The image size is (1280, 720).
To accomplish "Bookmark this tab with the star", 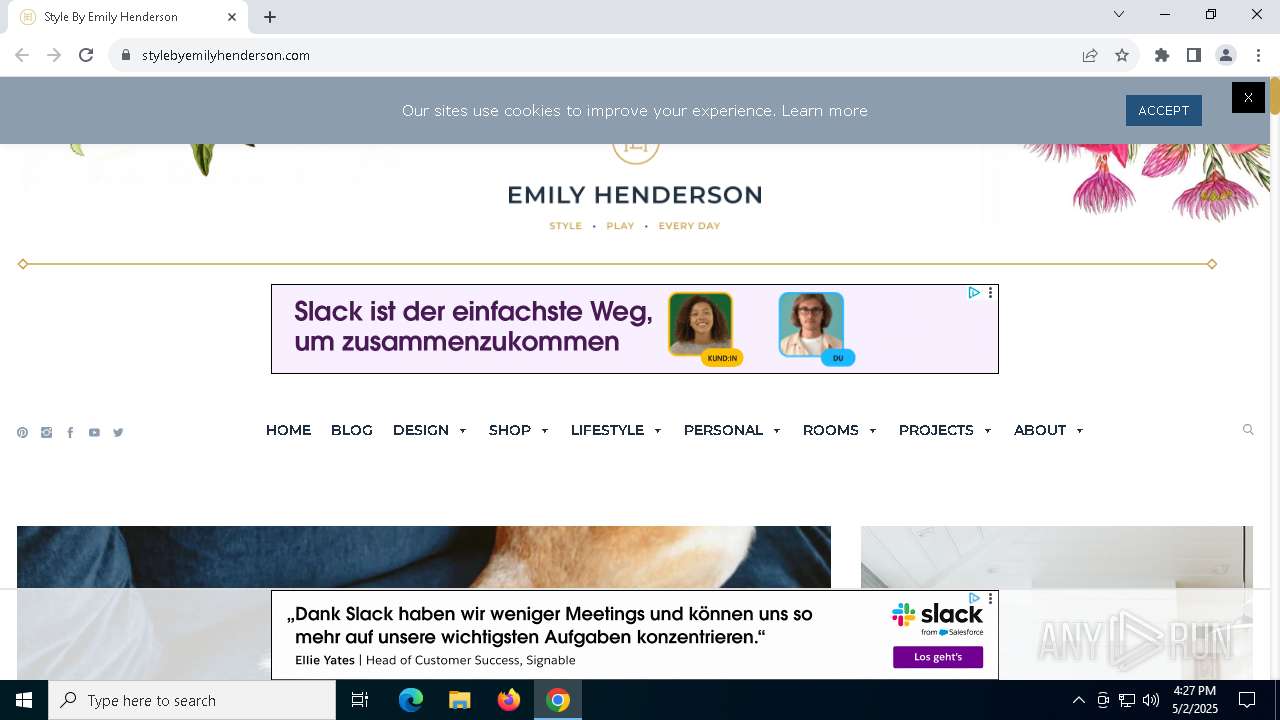I will click(x=1122, y=55).
